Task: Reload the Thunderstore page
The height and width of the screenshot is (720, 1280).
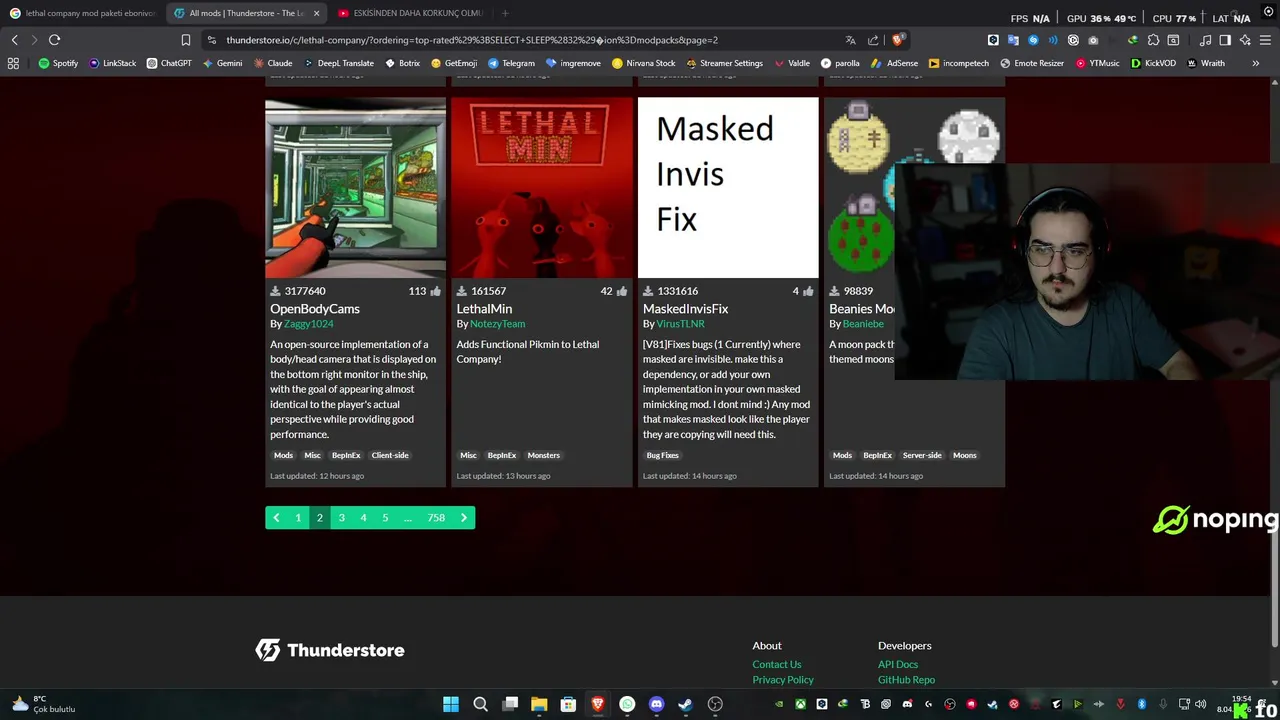Action: (54, 40)
